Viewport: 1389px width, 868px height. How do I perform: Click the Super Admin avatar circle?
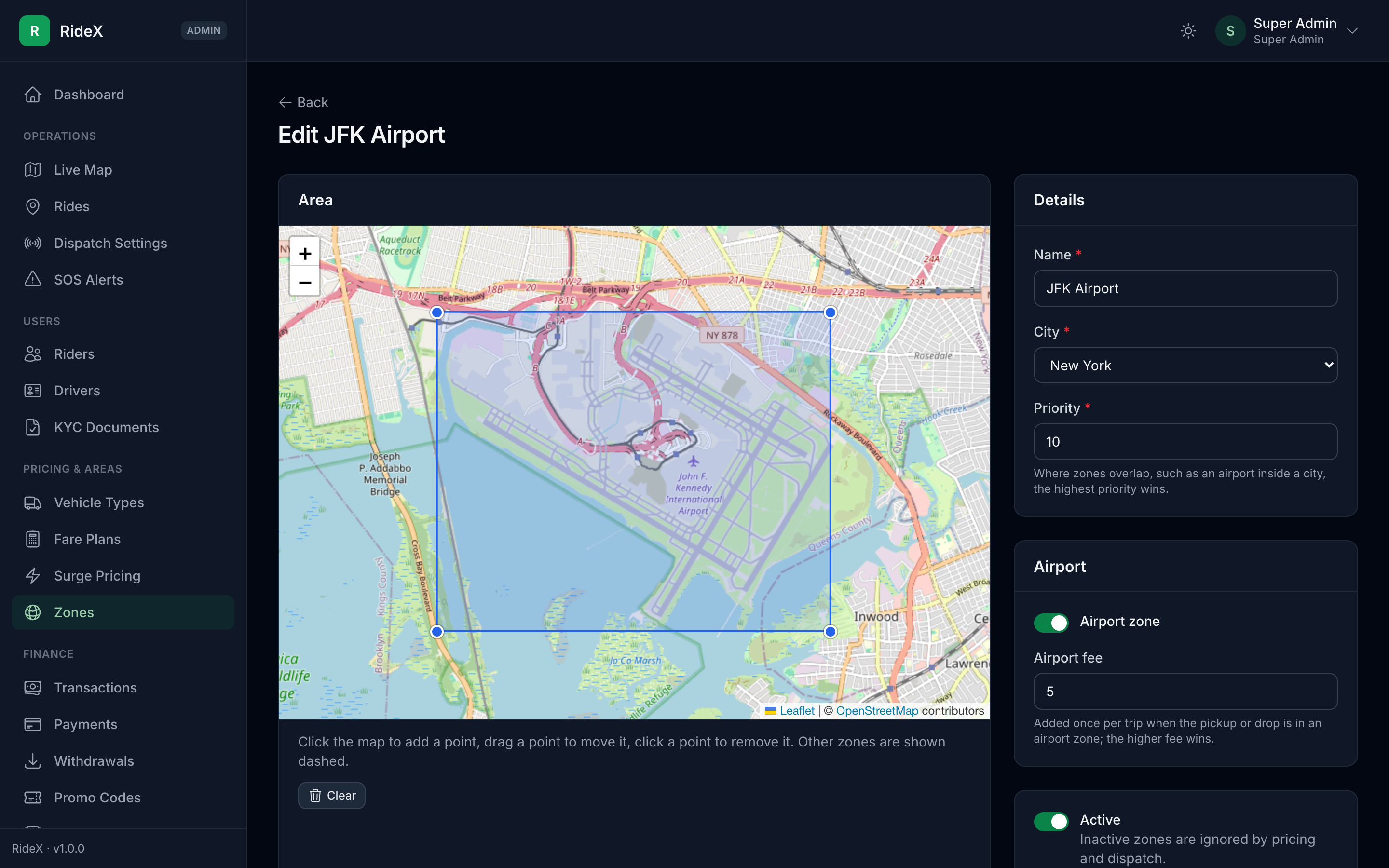point(1230,31)
